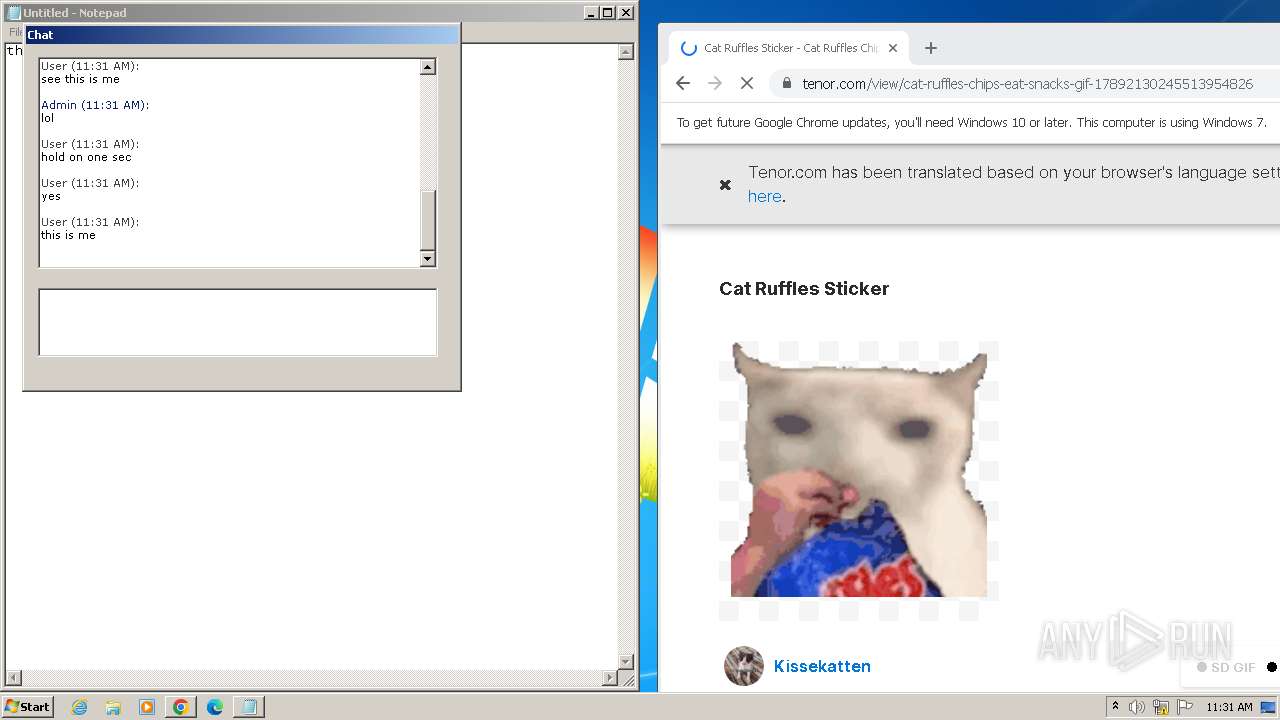
Task: Click the Chrome forward navigation arrow
Action: (715, 84)
